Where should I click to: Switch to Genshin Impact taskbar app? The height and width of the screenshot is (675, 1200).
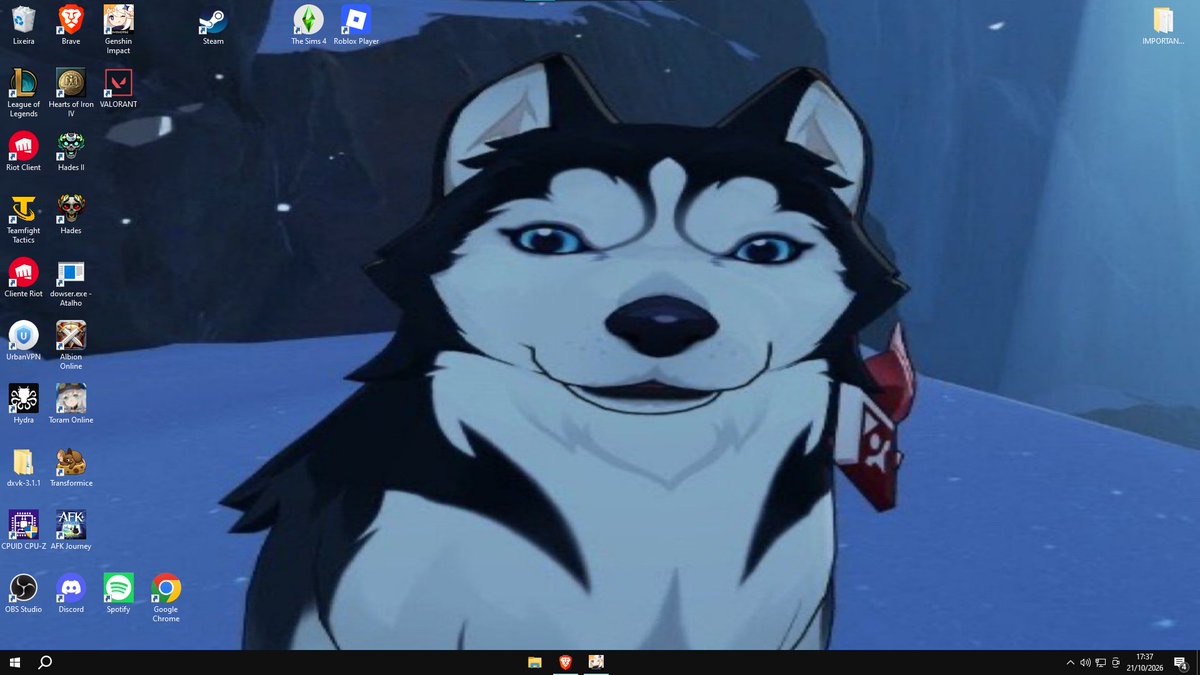(595, 662)
